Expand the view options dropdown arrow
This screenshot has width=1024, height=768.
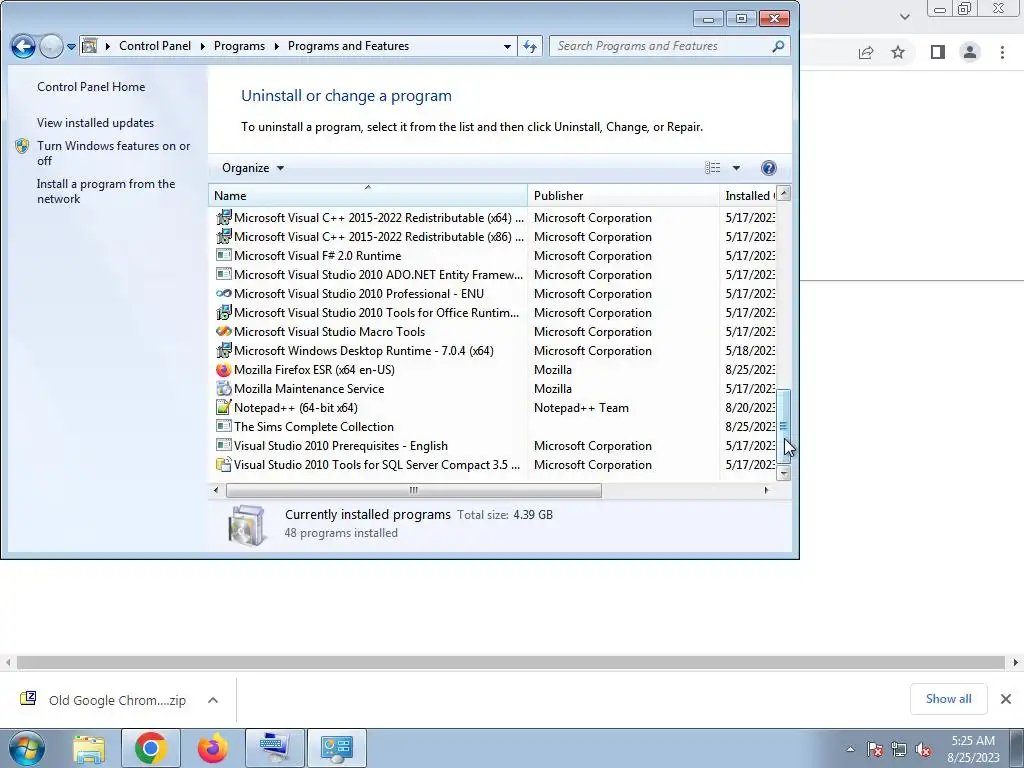click(x=736, y=168)
